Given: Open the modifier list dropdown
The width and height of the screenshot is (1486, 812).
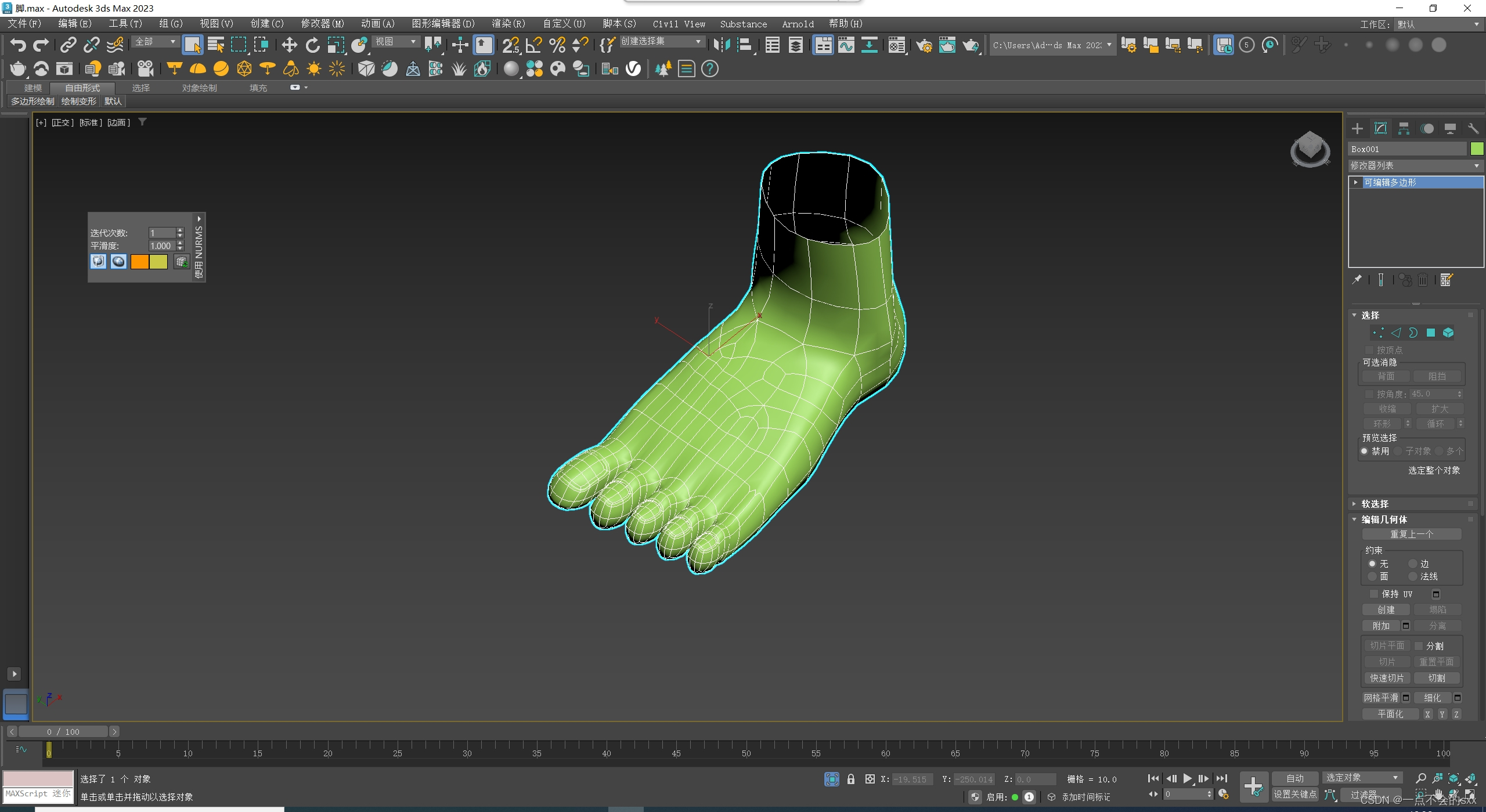Looking at the screenshot, I should (x=1415, y=165).
